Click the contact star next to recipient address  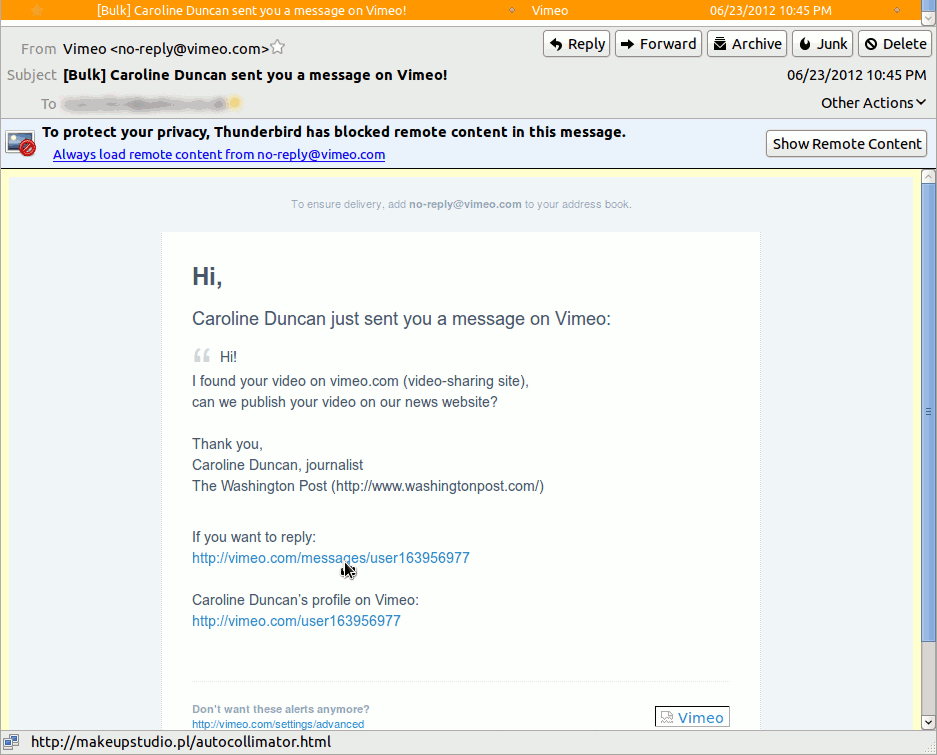235,103
